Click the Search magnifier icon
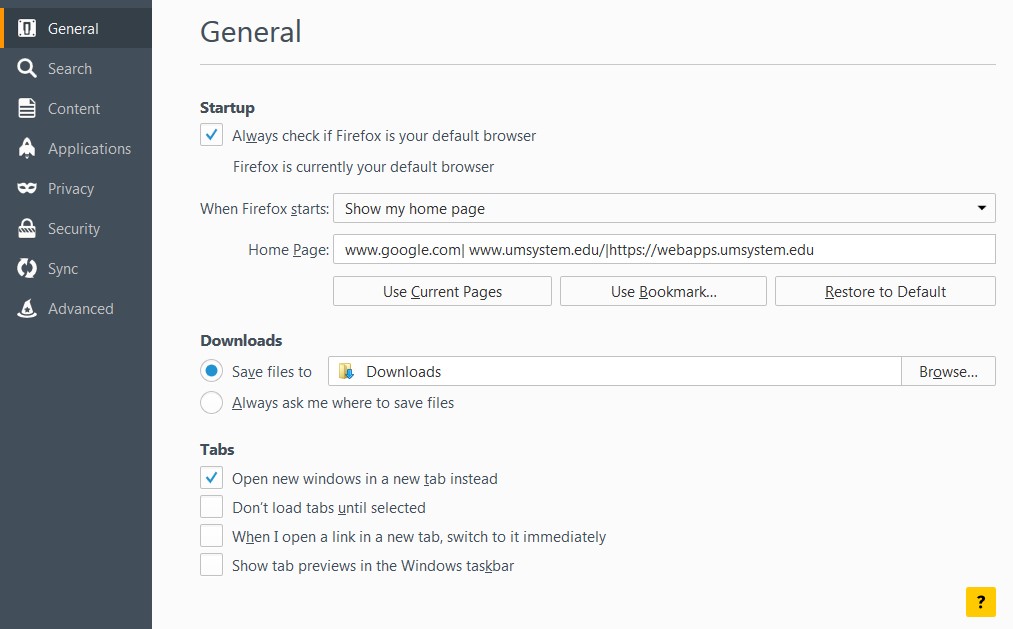 click(x=26, y=68)
